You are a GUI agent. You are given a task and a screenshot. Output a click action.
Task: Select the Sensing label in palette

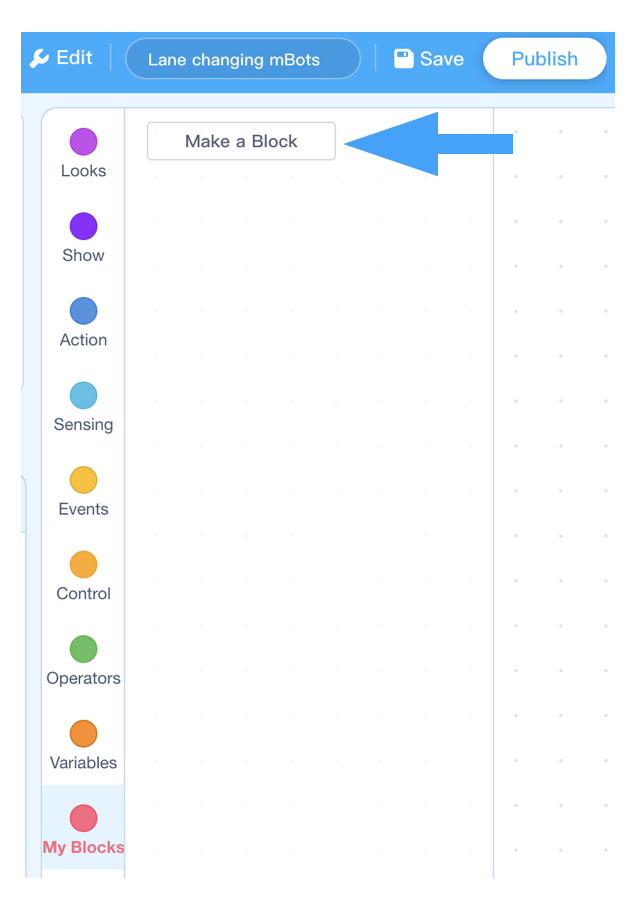[x=83, y=424]
